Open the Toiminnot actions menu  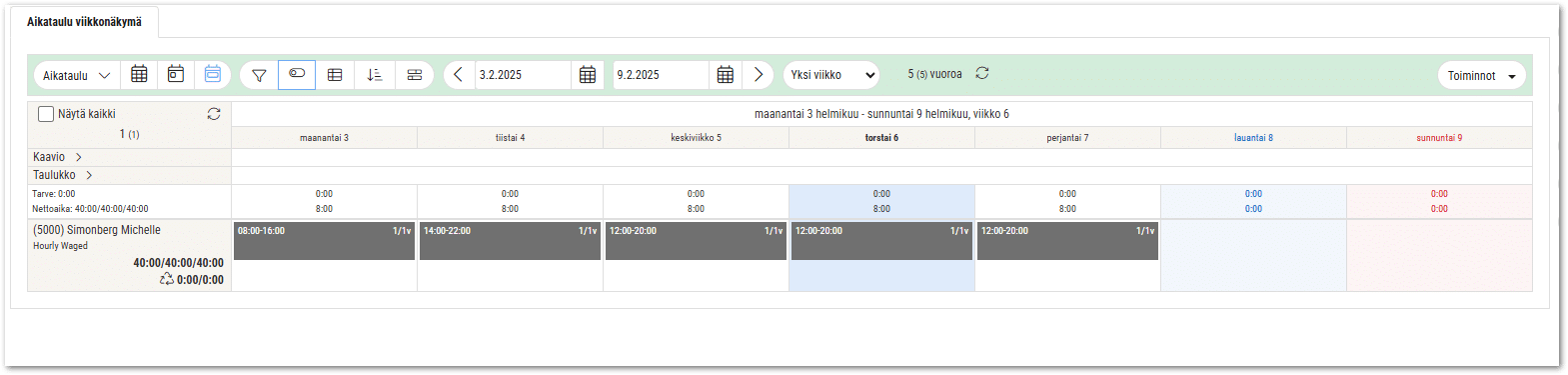pos(1482,76)
